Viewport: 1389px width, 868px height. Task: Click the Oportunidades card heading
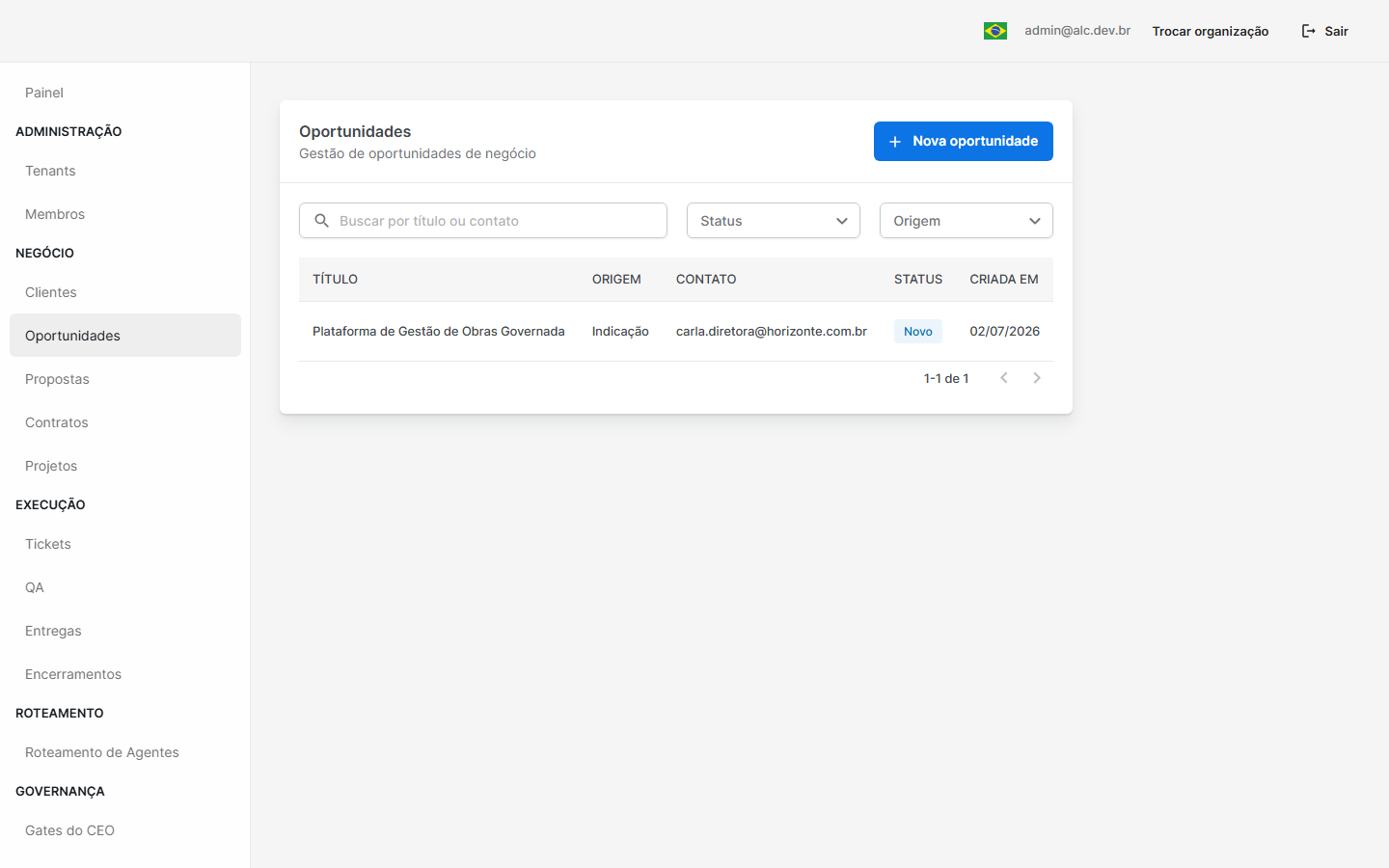pos(355,131)
